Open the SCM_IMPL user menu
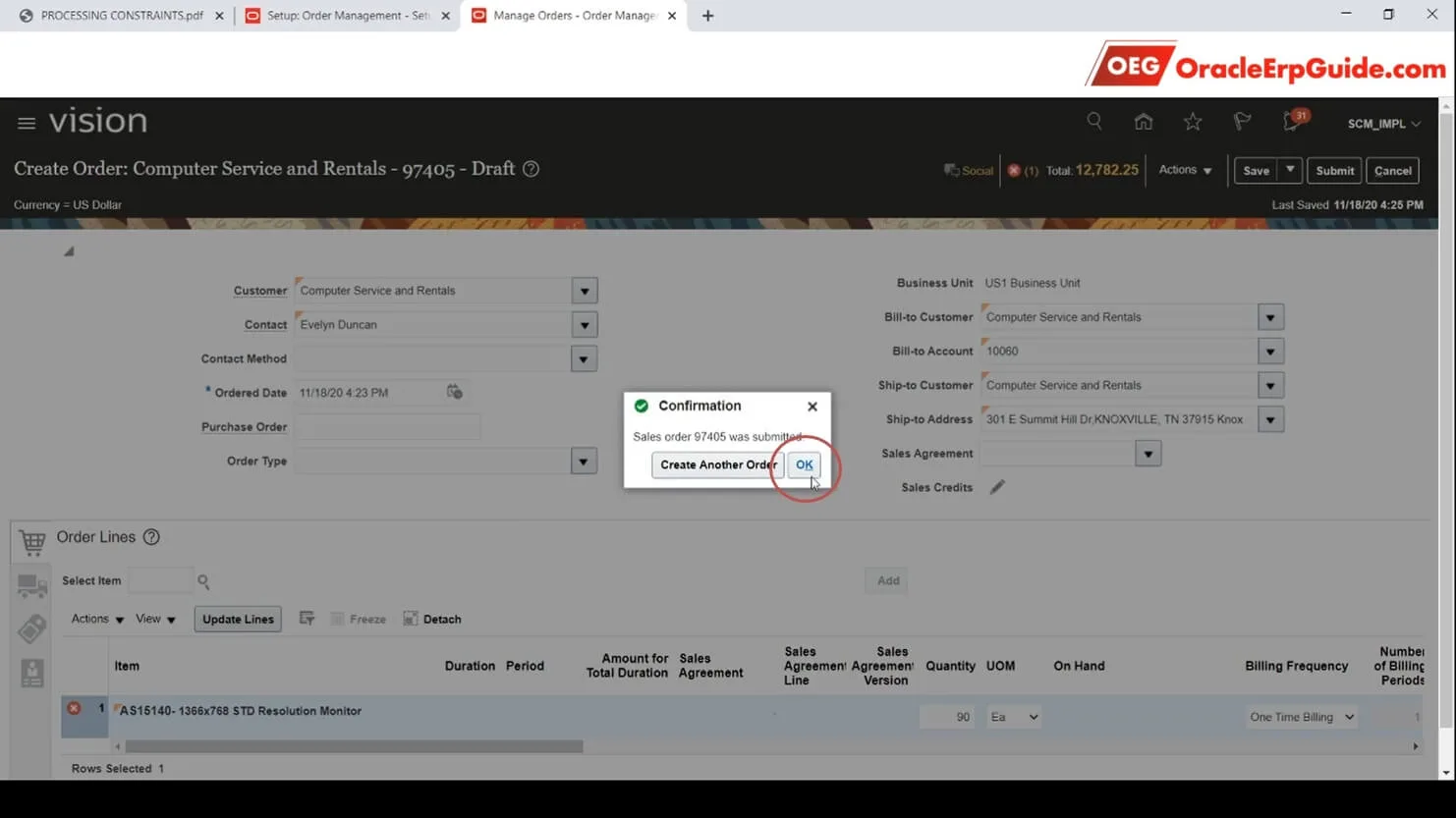 [x=1383, y=124]
